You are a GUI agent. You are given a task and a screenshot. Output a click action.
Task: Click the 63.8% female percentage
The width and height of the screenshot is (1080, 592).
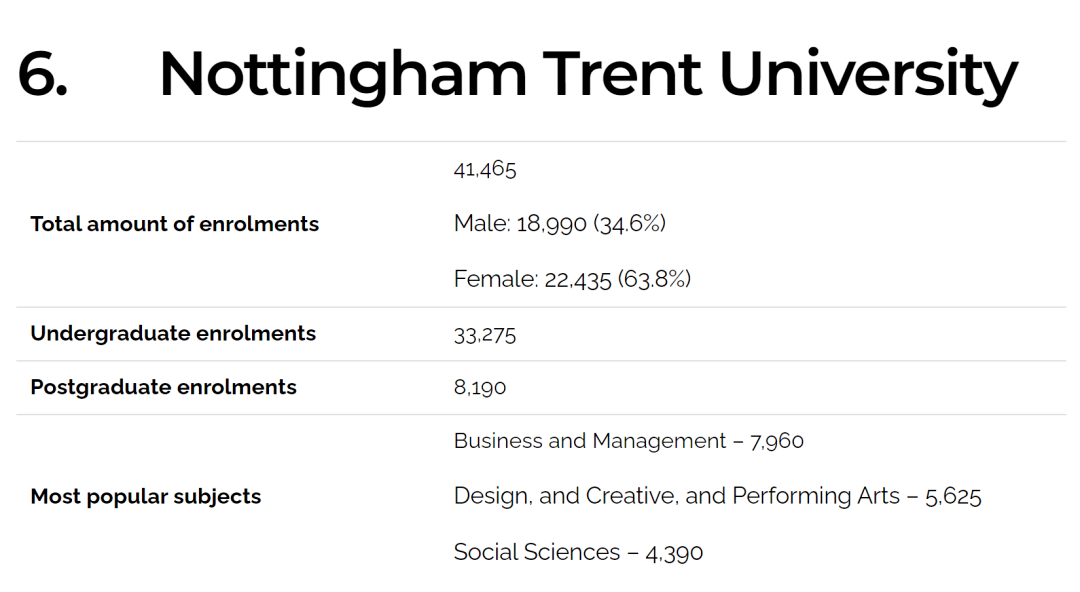[x=654, y=279]
